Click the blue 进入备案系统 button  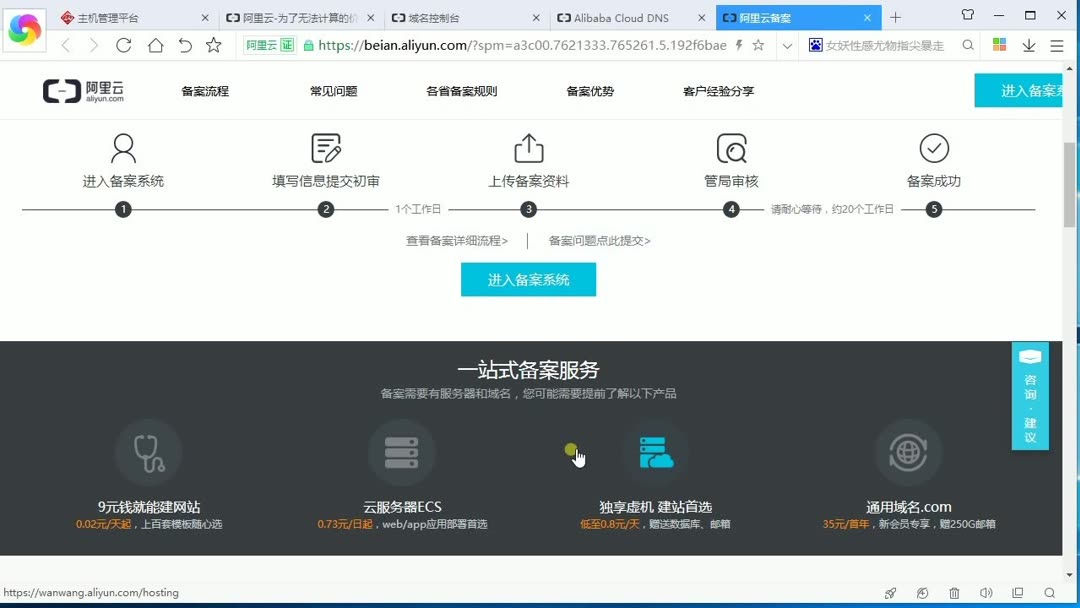(528, 279)
